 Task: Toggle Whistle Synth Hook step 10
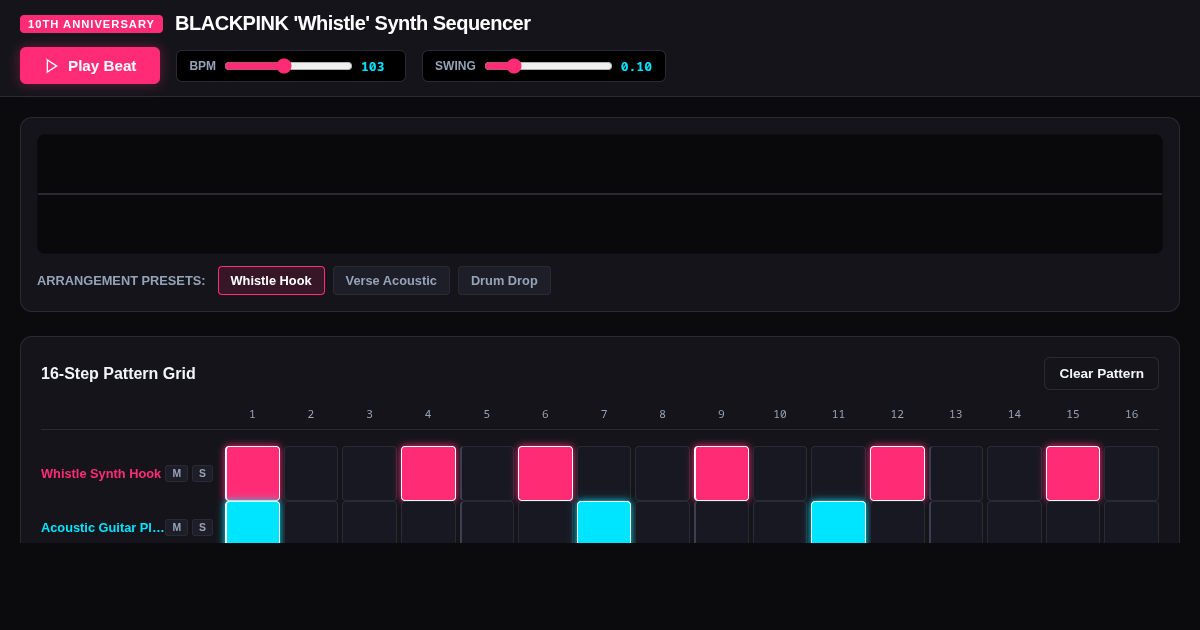[780, 473]
